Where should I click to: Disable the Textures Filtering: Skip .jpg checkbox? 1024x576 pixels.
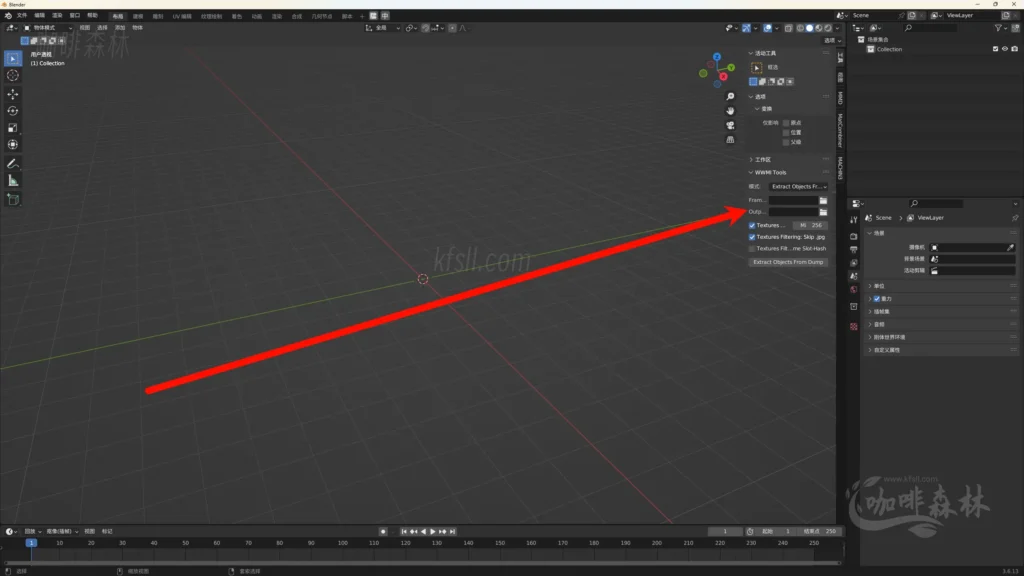point(752,237)
